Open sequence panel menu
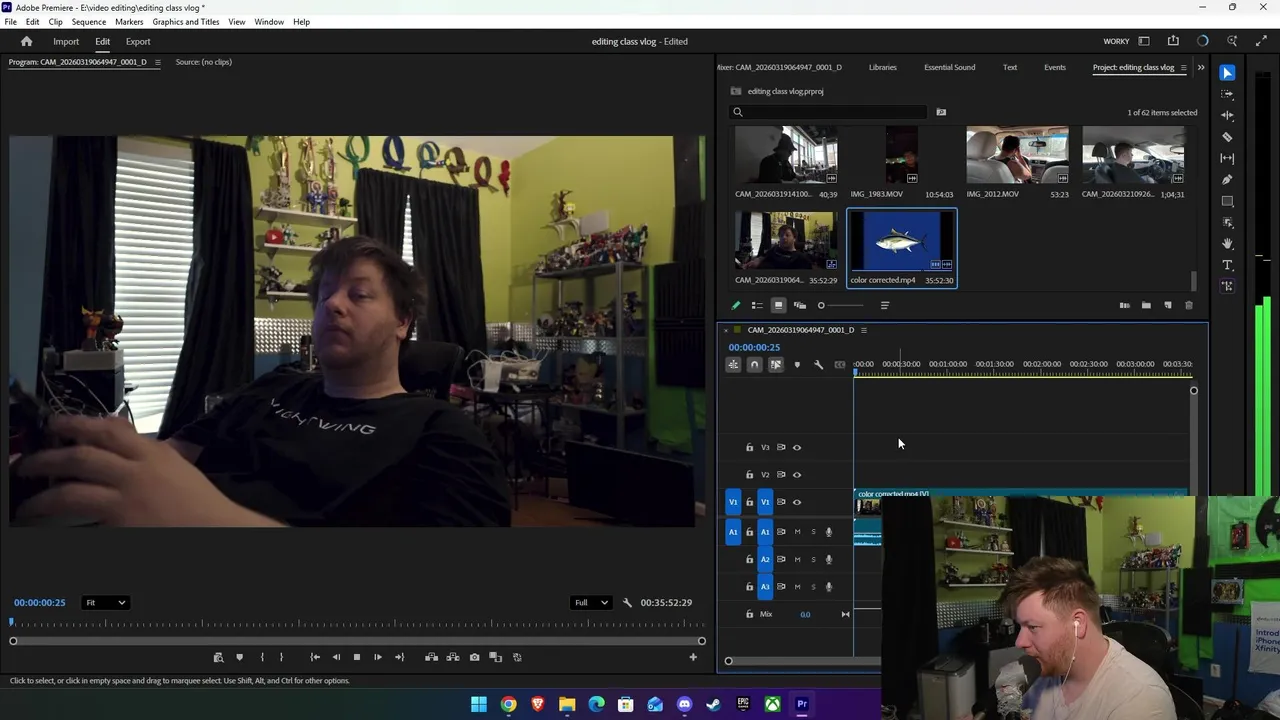Image resolution: width=1280 pixels, height=720 pixels. [864, 330]
